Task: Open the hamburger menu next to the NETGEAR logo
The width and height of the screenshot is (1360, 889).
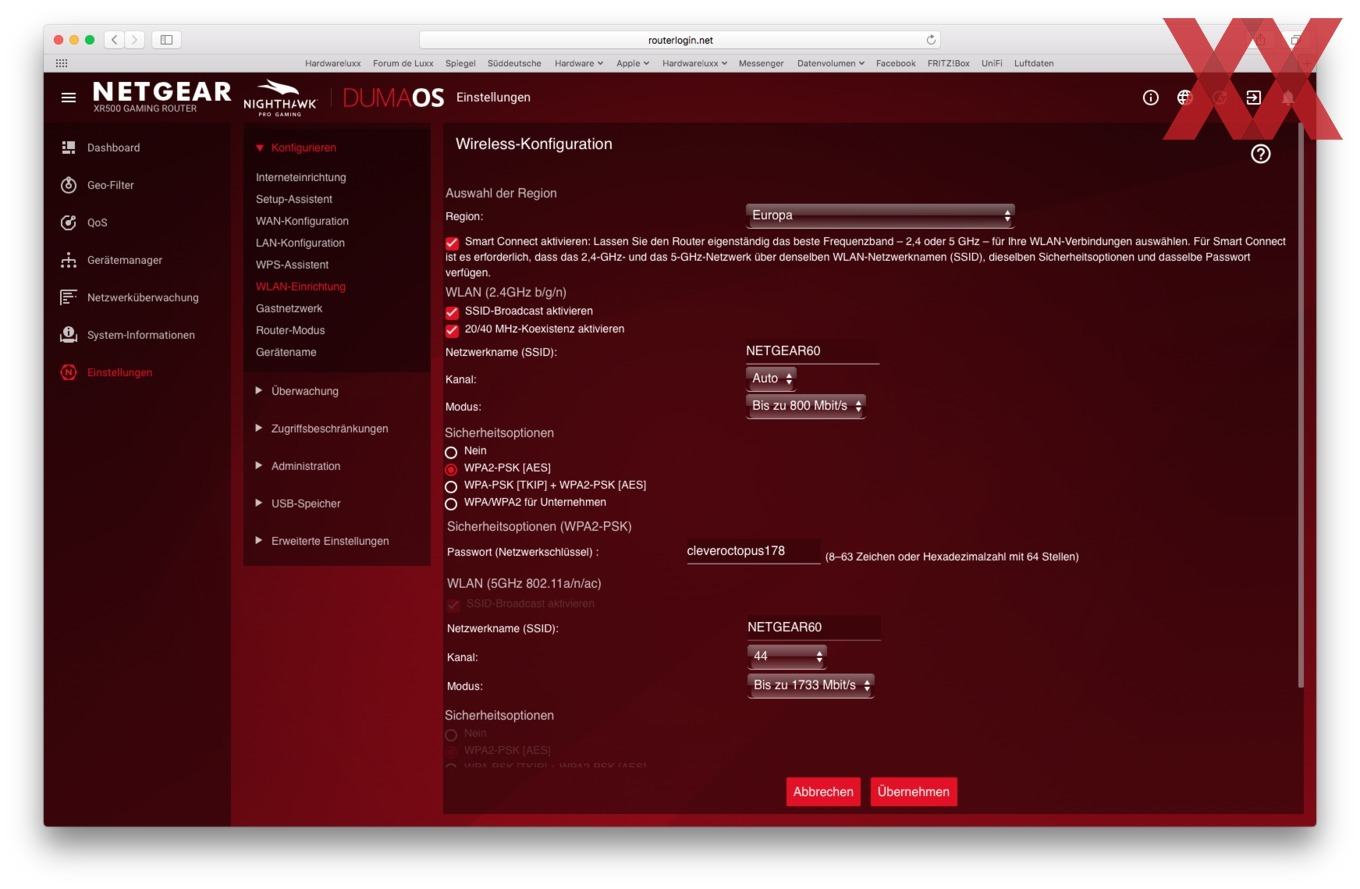Action: (68, 97)
